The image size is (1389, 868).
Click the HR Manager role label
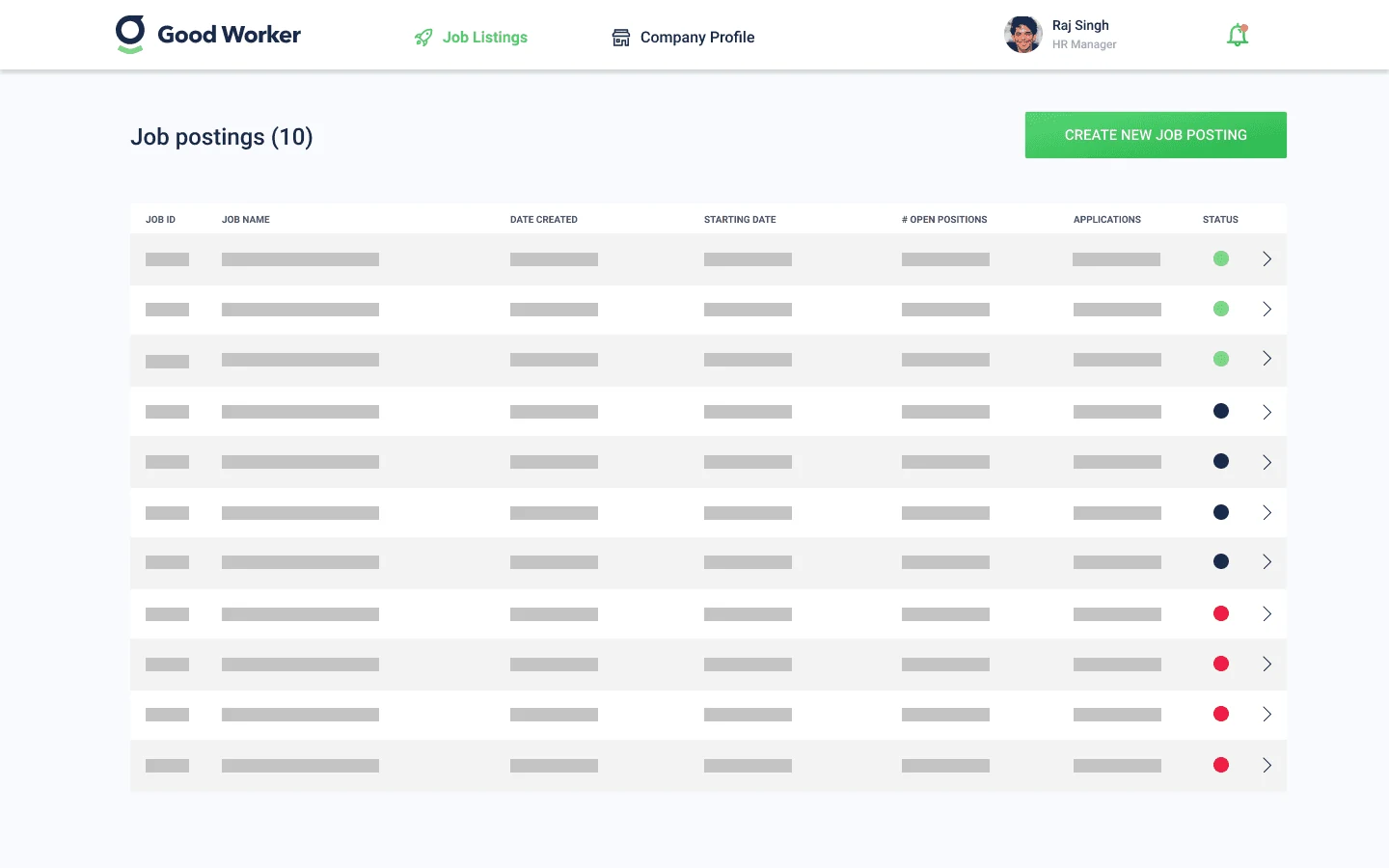(1084, 44)
